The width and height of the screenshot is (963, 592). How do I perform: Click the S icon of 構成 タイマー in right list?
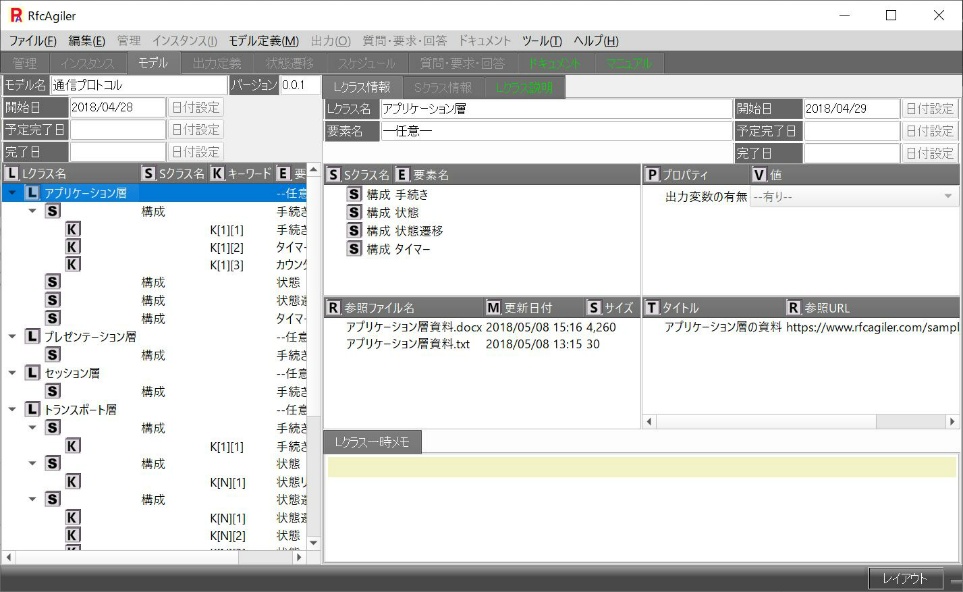coord(354,249)
